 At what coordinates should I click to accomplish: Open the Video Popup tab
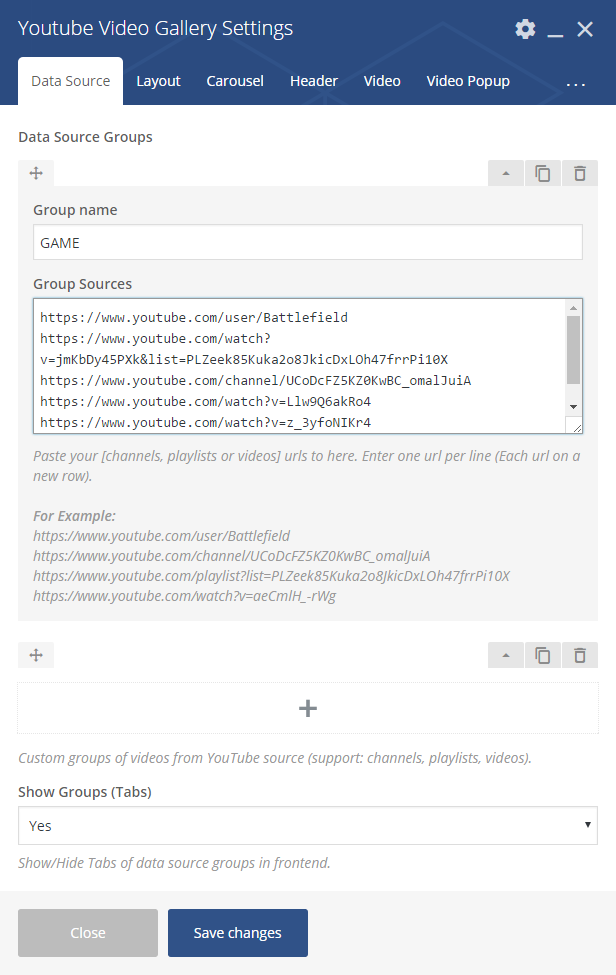tap(468, 81)
